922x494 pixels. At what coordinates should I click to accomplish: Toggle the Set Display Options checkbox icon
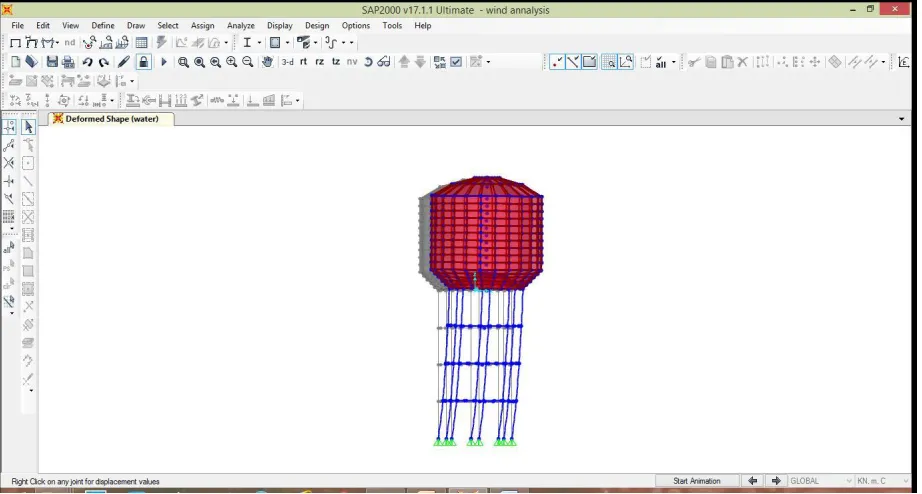point(456,62)
